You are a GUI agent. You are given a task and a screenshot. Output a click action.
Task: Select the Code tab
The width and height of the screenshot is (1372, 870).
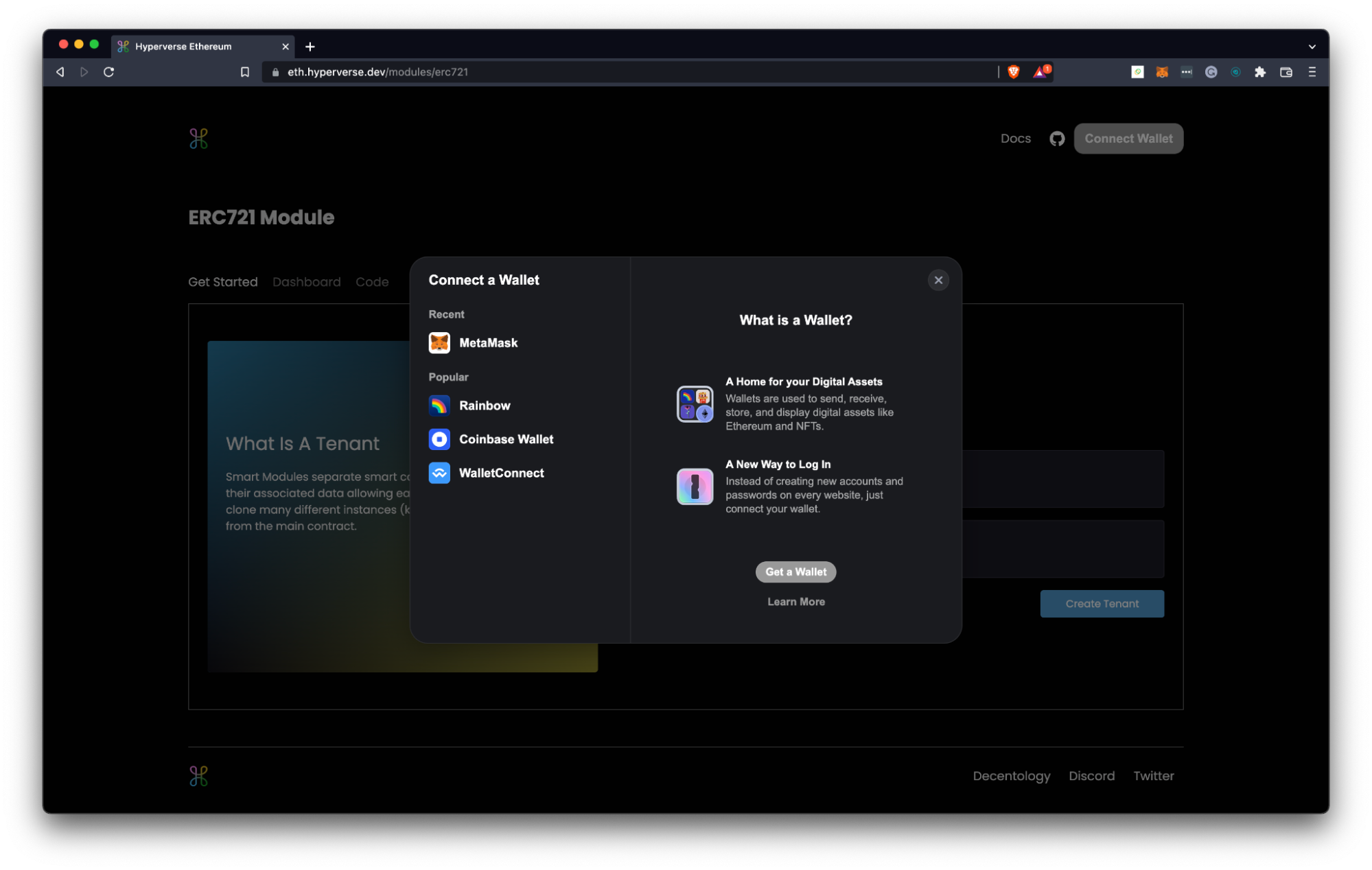(371, 283)
